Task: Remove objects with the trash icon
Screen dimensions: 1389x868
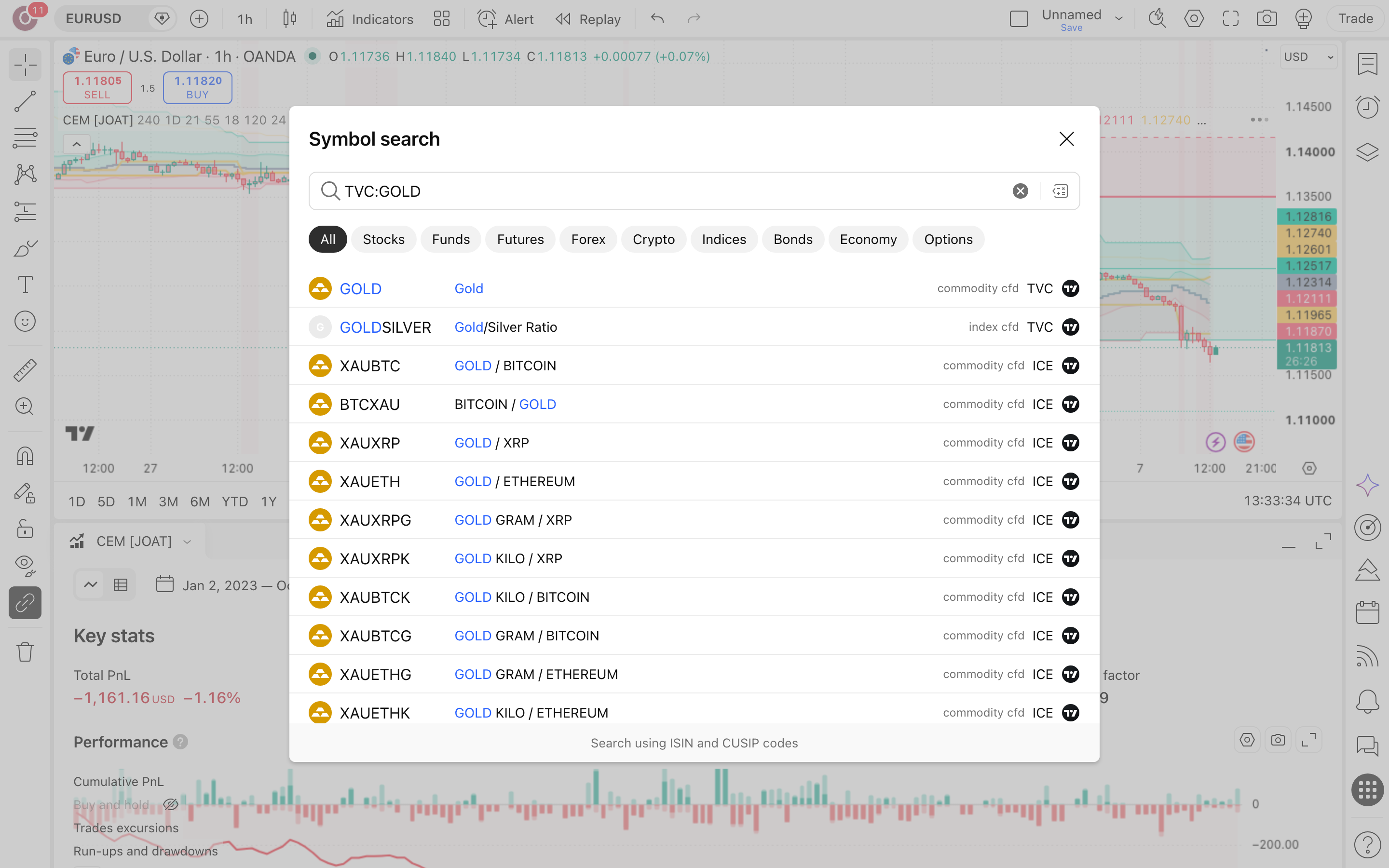Action: point(25,652)
